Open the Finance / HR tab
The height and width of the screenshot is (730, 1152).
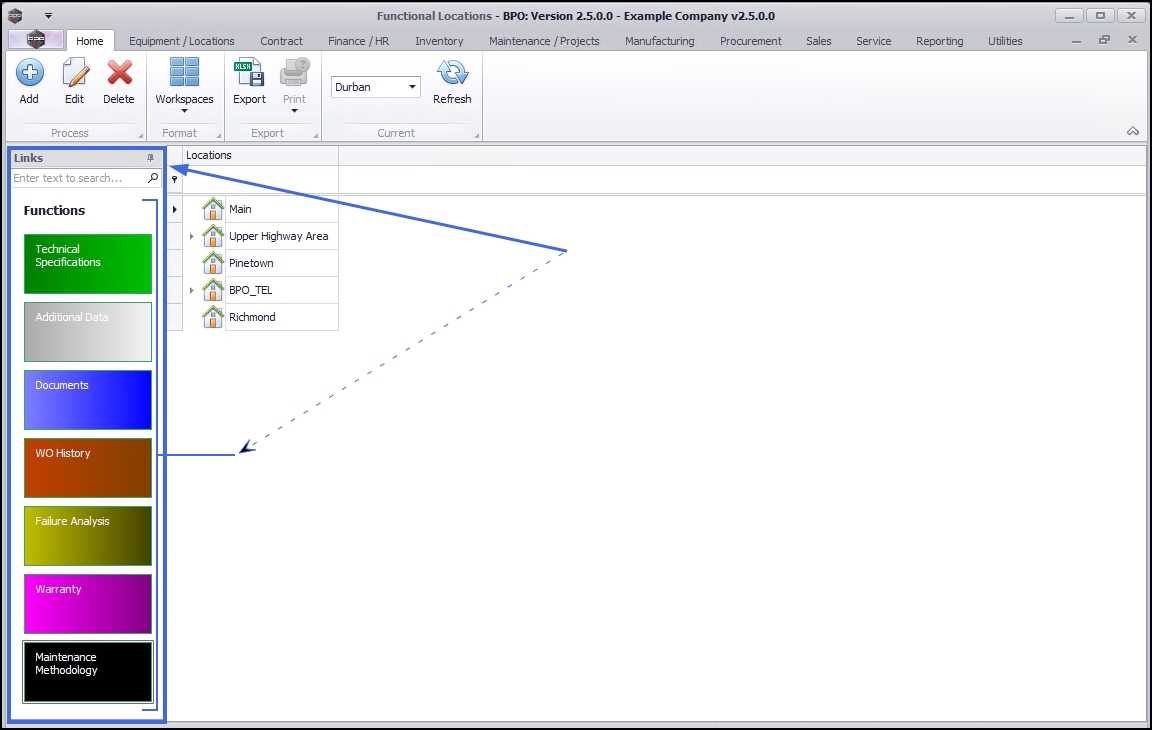(359, 41)
